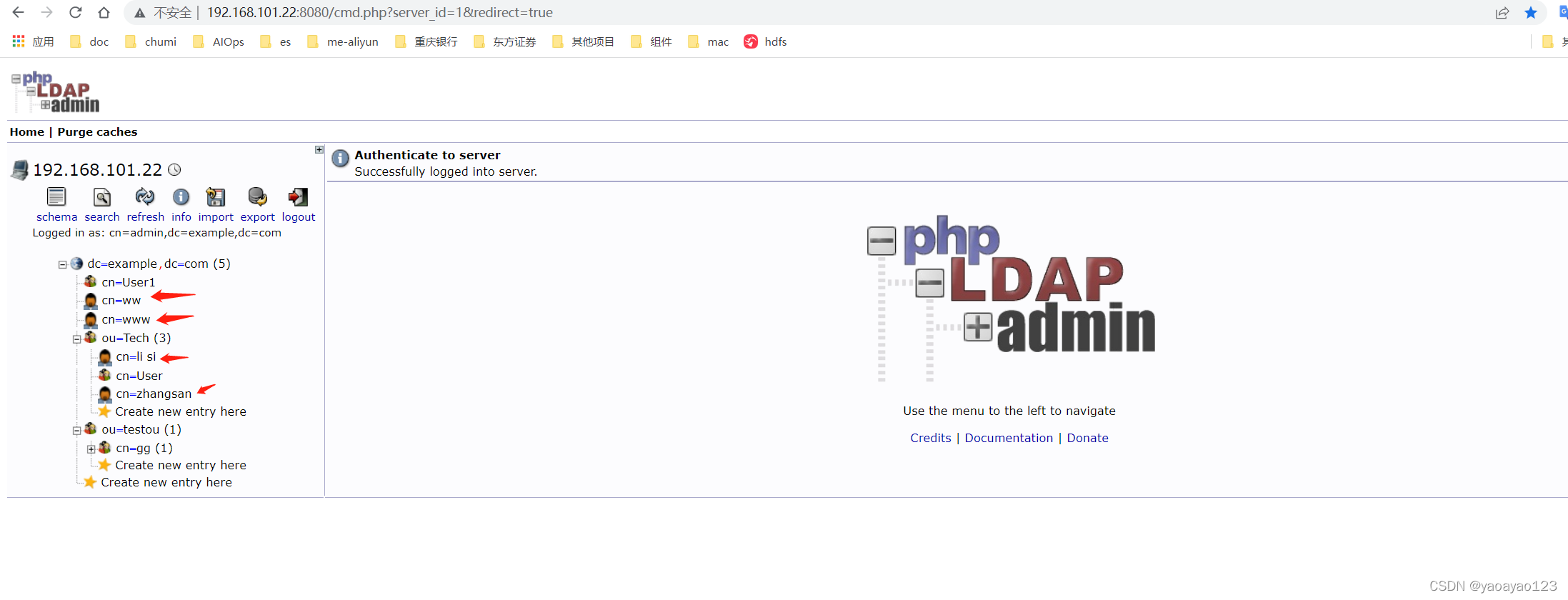The image size is (1568, 600).
Task: Click the clock icon beside server address
Action: click(174, 169)
